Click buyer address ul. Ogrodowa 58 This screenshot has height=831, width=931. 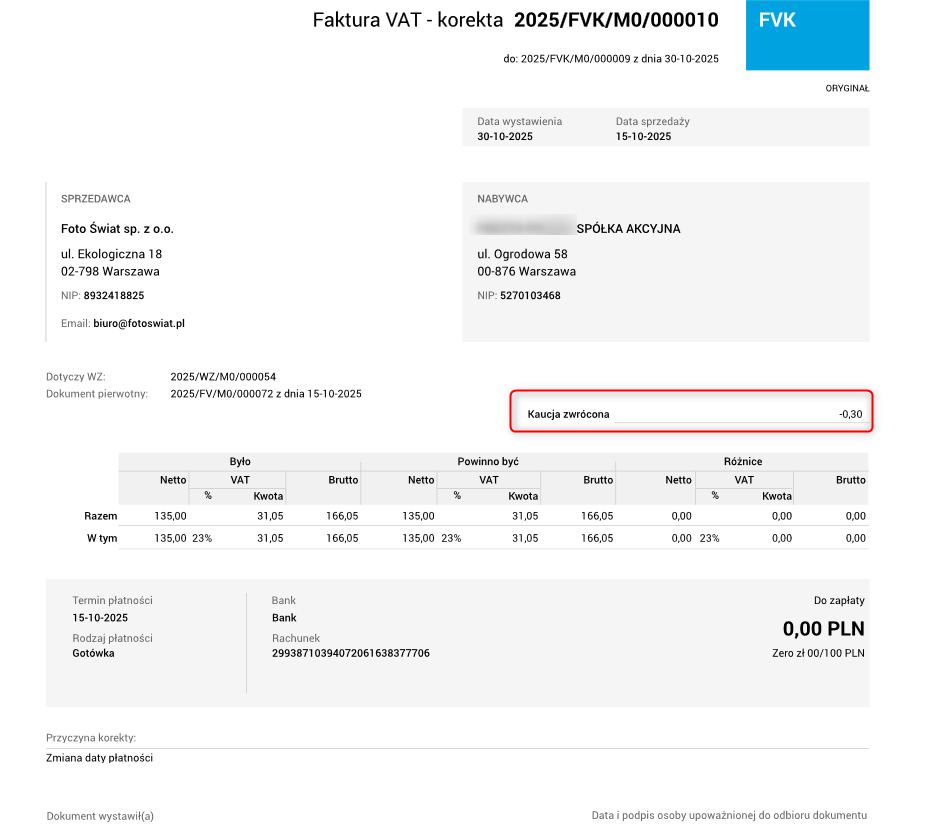[x=522, y=254]
